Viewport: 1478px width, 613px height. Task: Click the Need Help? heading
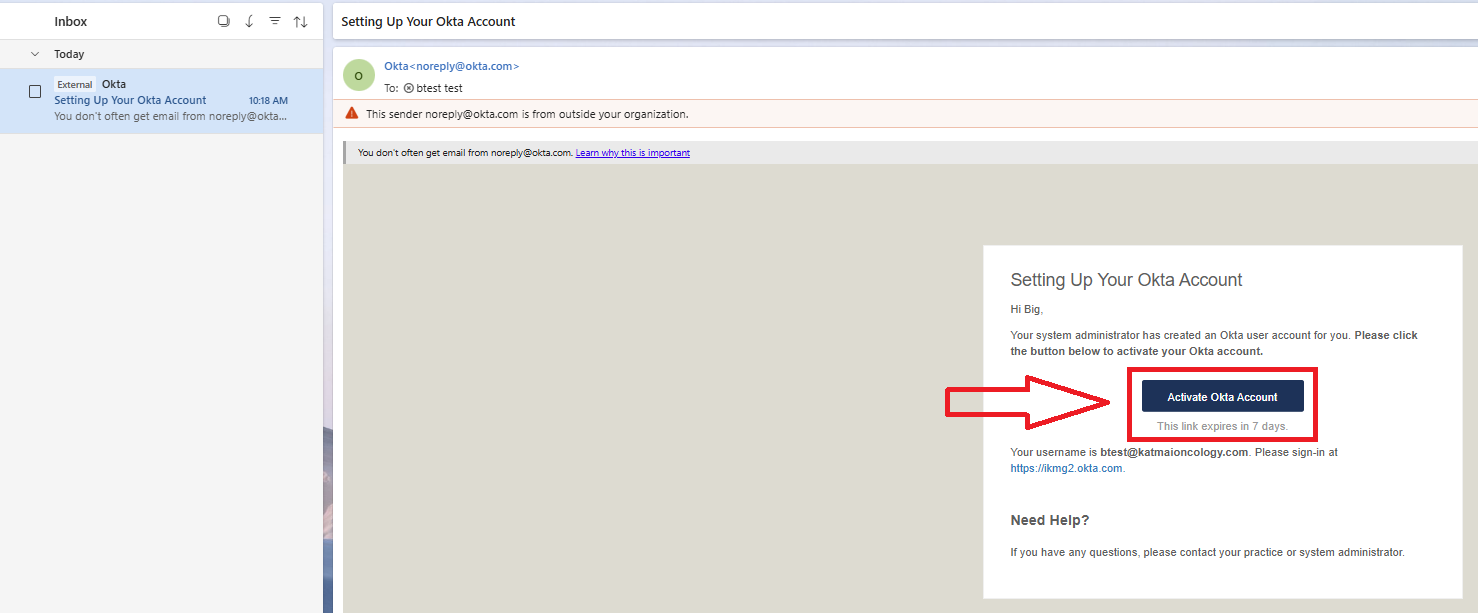pyautogui.click(x=1050, y=520)
